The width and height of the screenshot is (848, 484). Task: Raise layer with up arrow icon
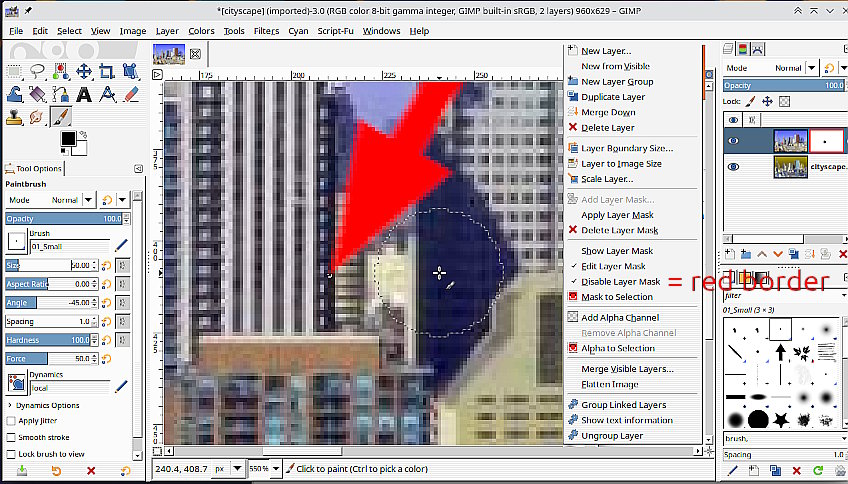tap(761, 253)
